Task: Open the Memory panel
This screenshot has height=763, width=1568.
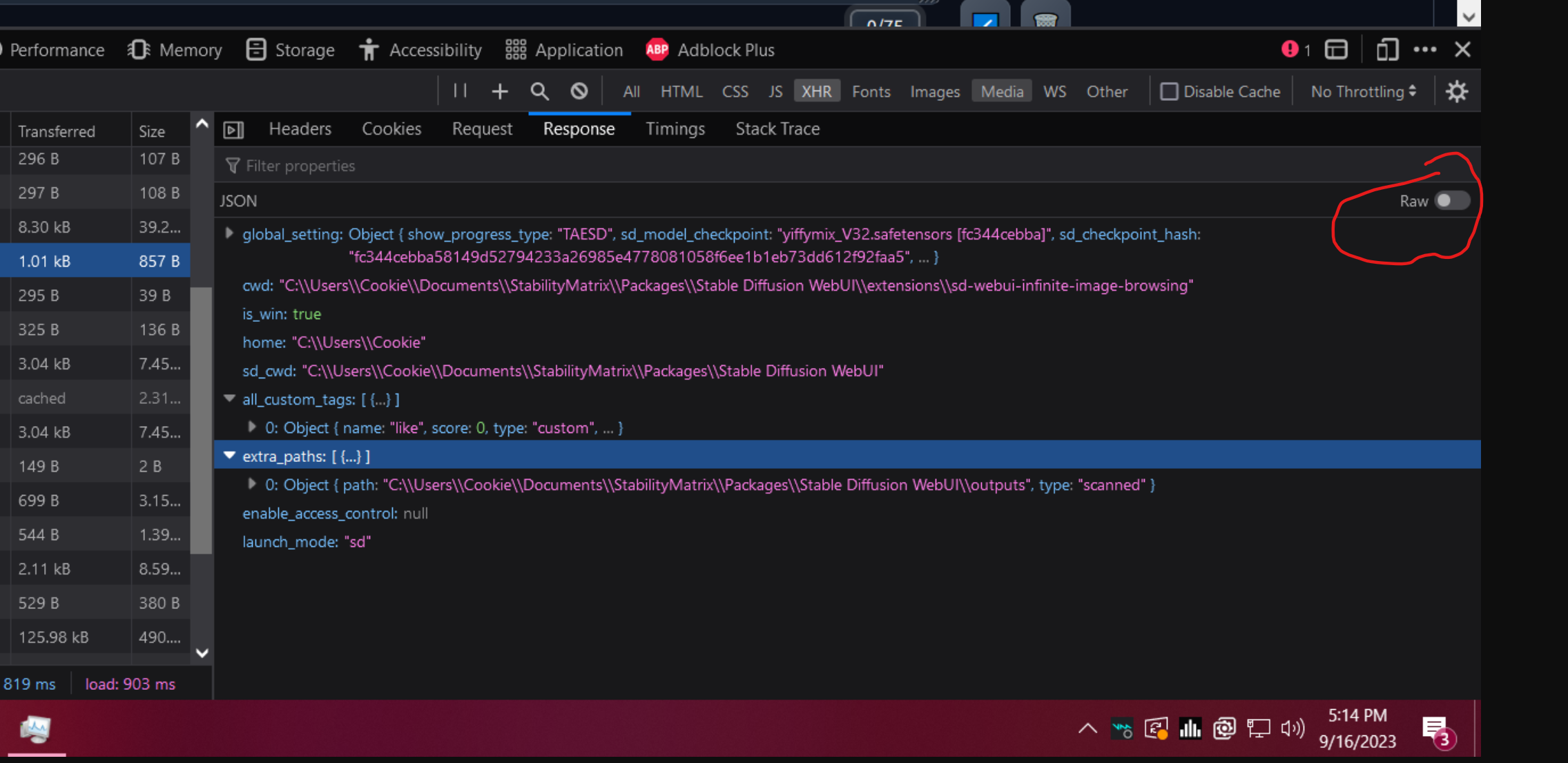Action: click(x=175, y=49)
